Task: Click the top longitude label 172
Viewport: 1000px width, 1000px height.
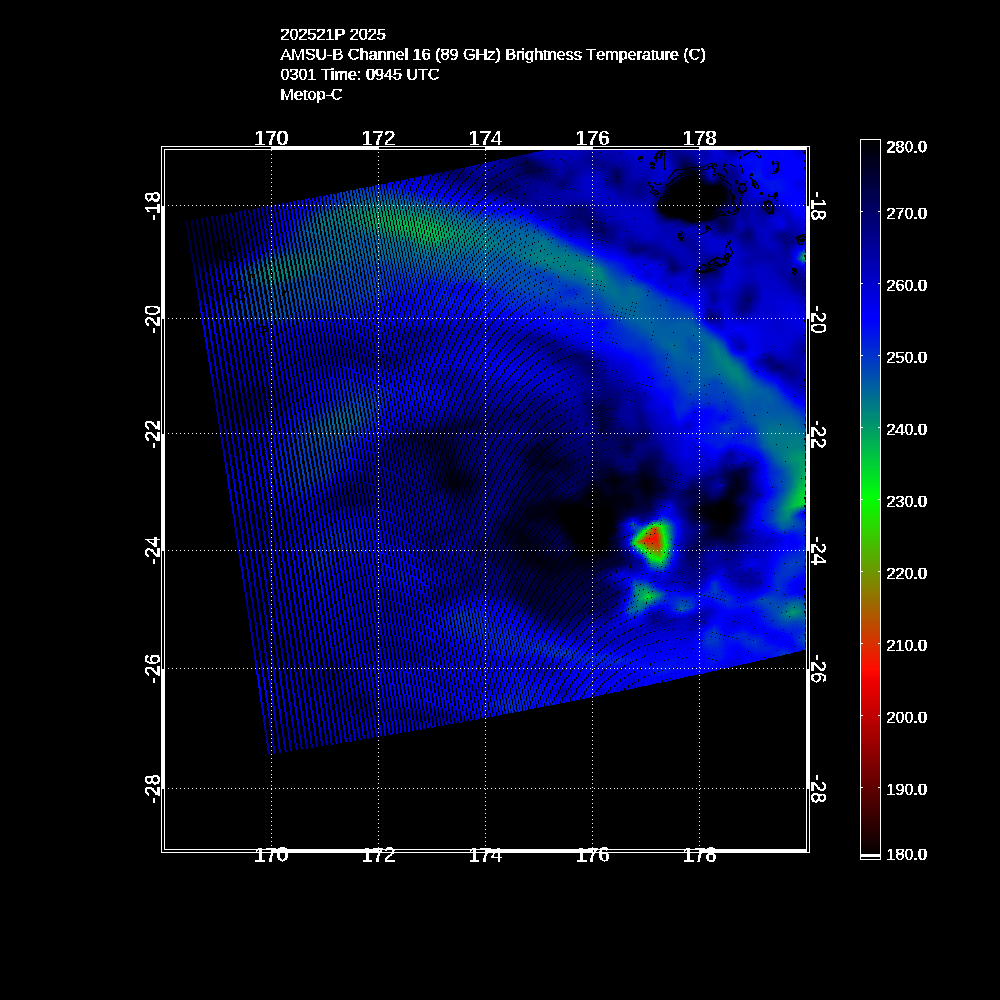Action: pos(378,138)
